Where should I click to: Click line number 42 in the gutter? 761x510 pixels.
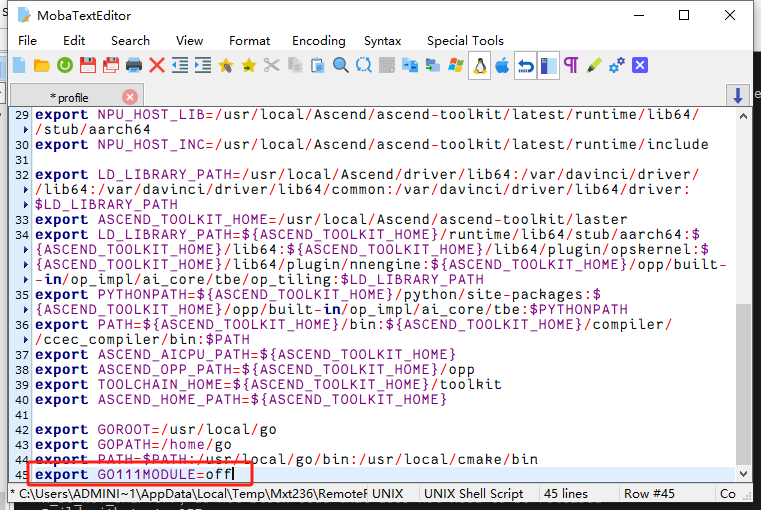[22, 430]
